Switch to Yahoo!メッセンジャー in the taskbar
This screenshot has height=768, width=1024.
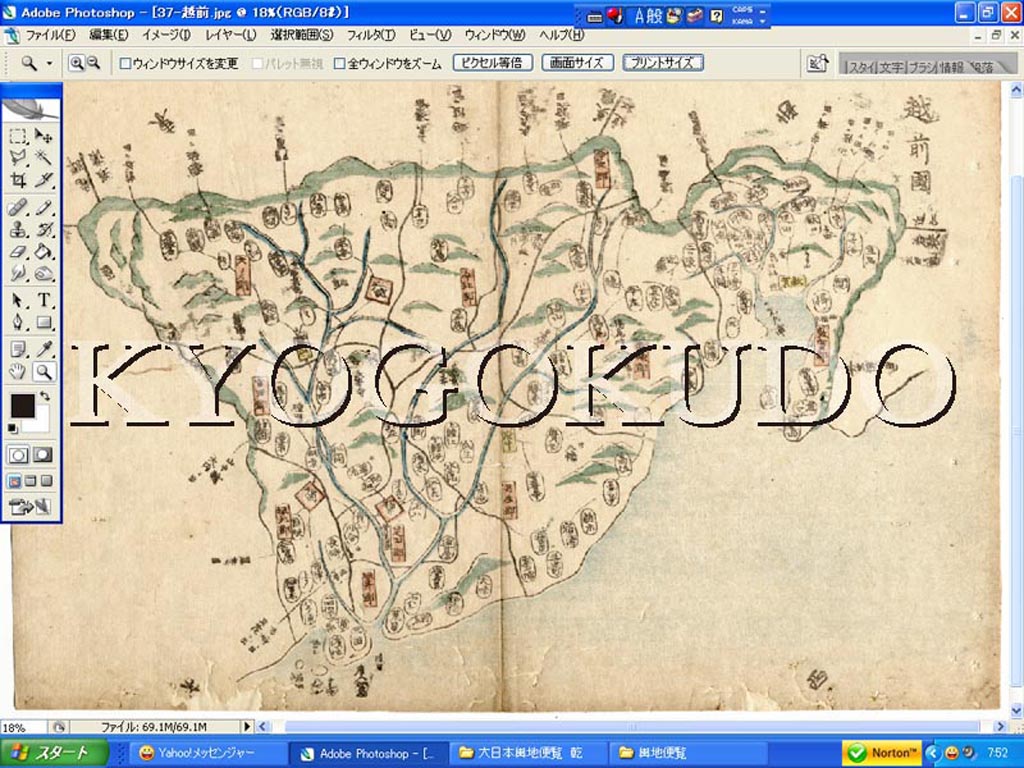pos(207,753)
